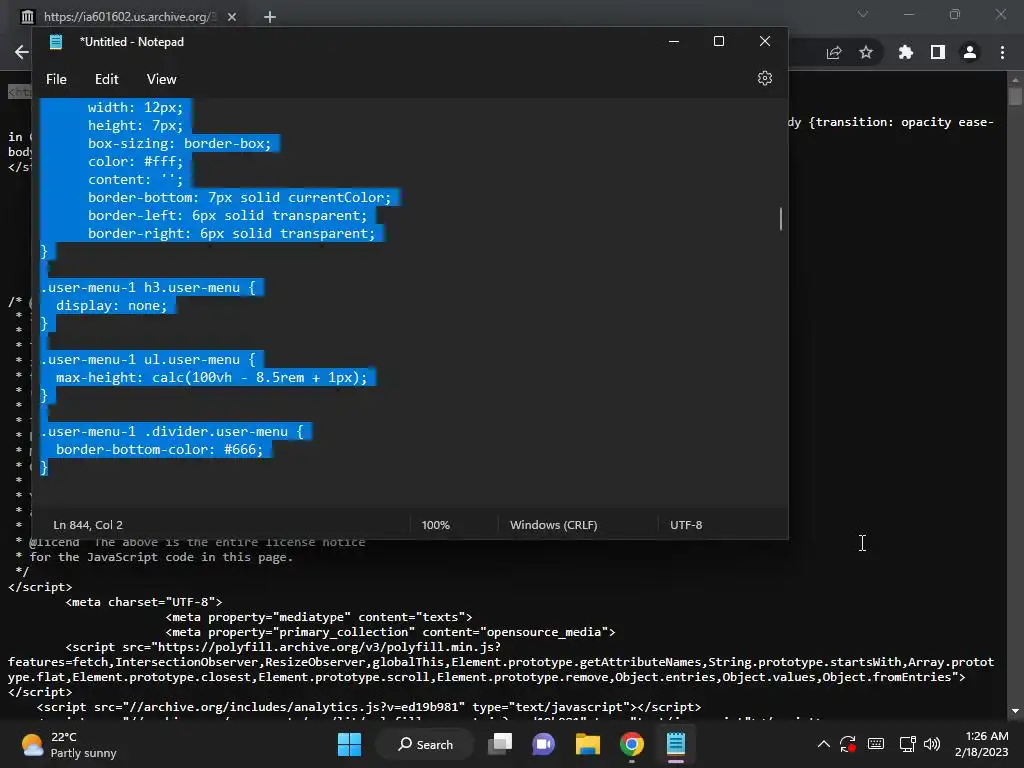Open taskbar Search box
The height and width of the screenshot is (768, 1024).
click(x=425, y=744)
